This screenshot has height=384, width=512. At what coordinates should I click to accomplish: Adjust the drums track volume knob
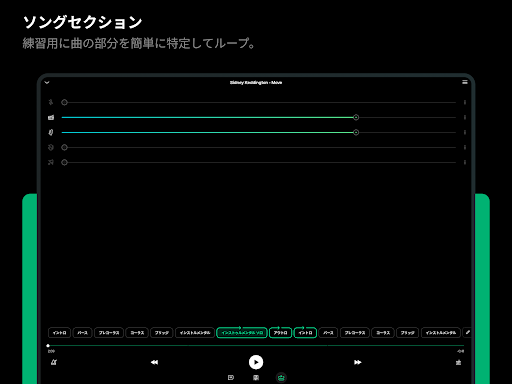[x=356, y=117]
